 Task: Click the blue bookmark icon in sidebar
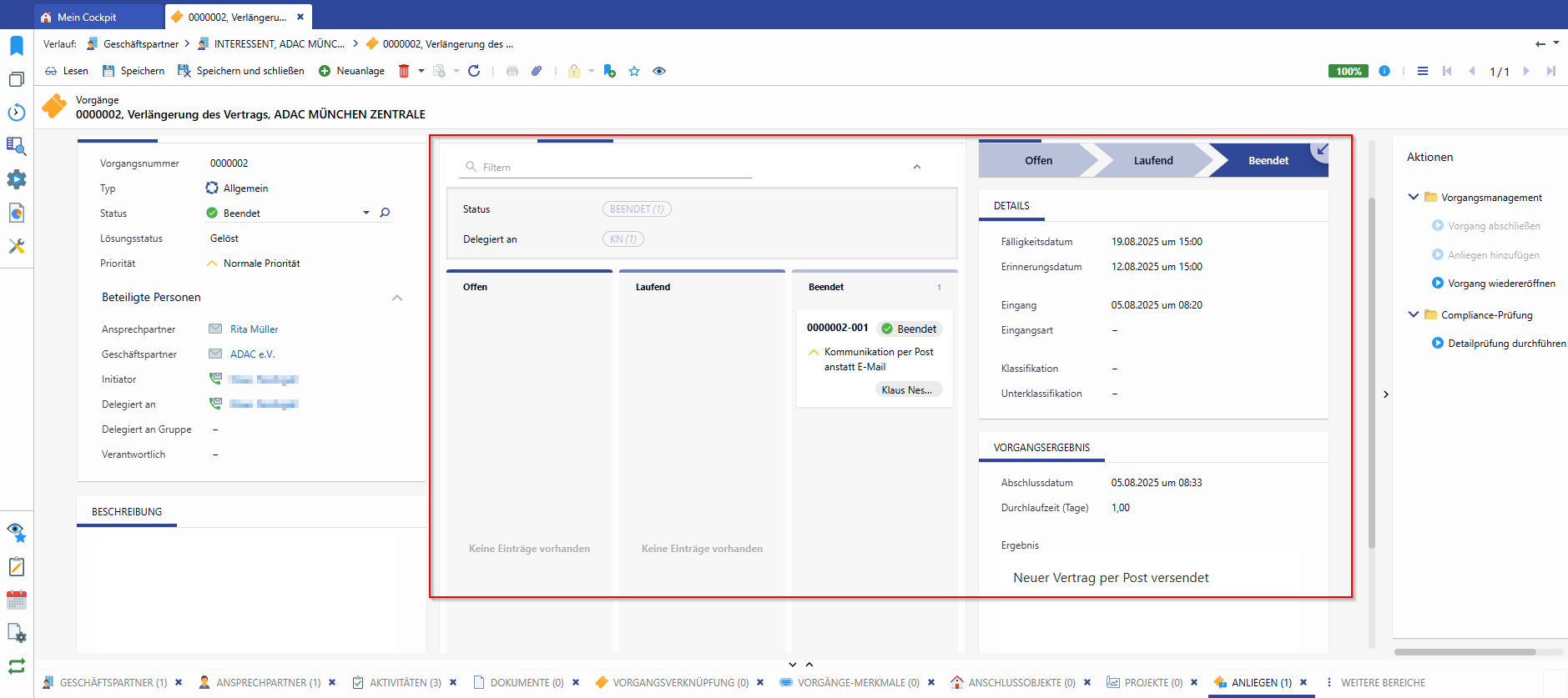17,45
